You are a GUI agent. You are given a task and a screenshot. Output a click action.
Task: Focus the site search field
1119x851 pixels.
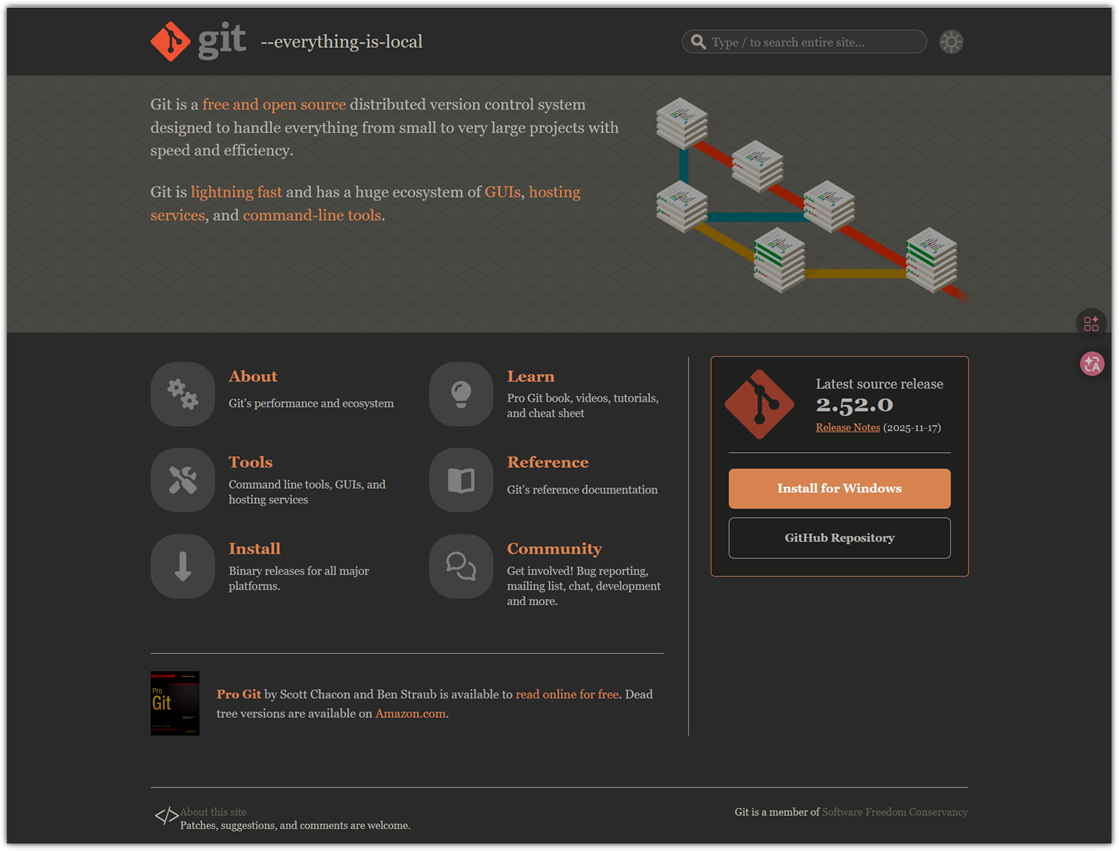coord(804,42)
